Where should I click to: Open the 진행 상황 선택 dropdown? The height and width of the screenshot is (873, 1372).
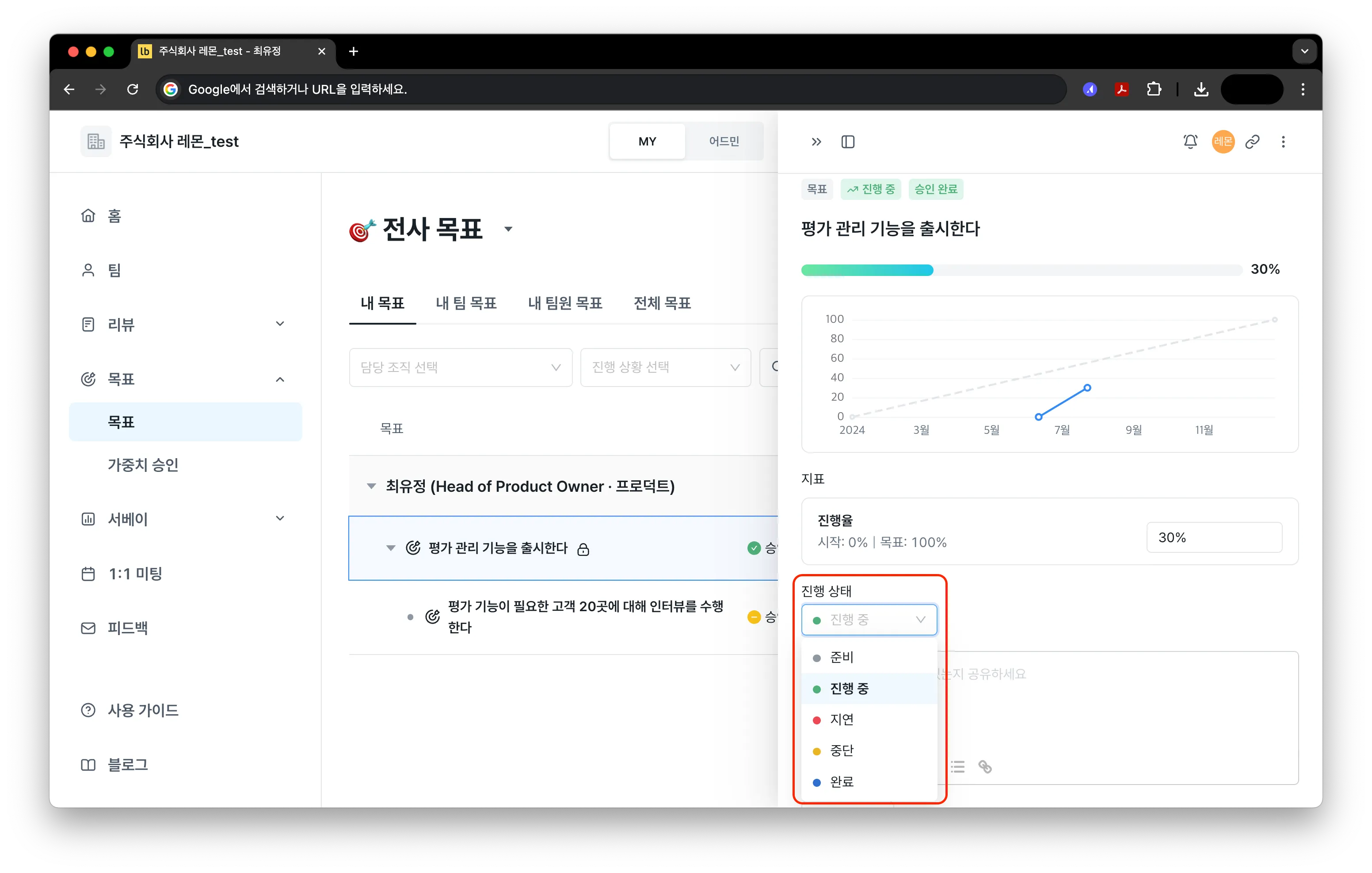coord(665,367)
